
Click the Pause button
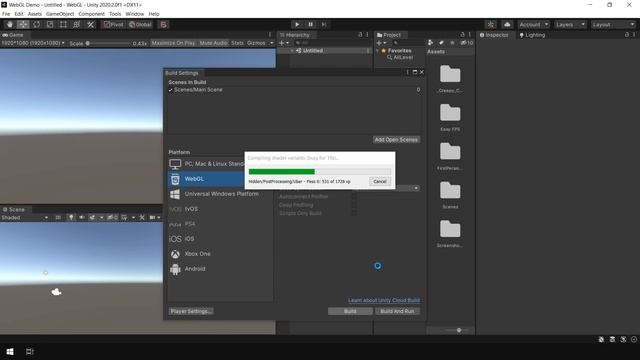click(x=311, y=24)
